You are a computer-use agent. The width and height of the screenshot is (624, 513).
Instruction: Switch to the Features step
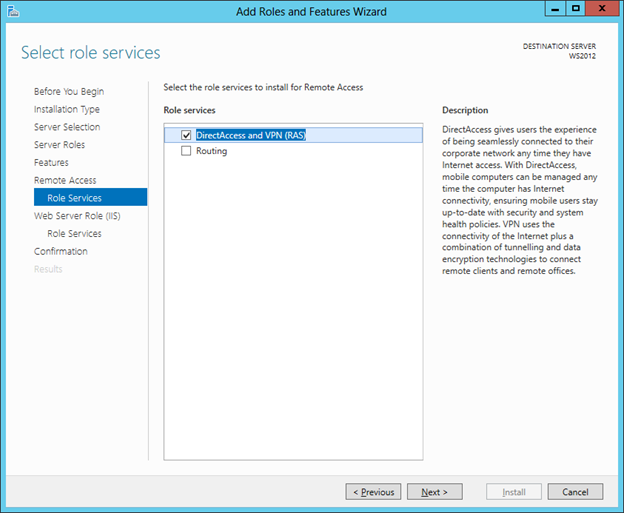pos(51,162)
